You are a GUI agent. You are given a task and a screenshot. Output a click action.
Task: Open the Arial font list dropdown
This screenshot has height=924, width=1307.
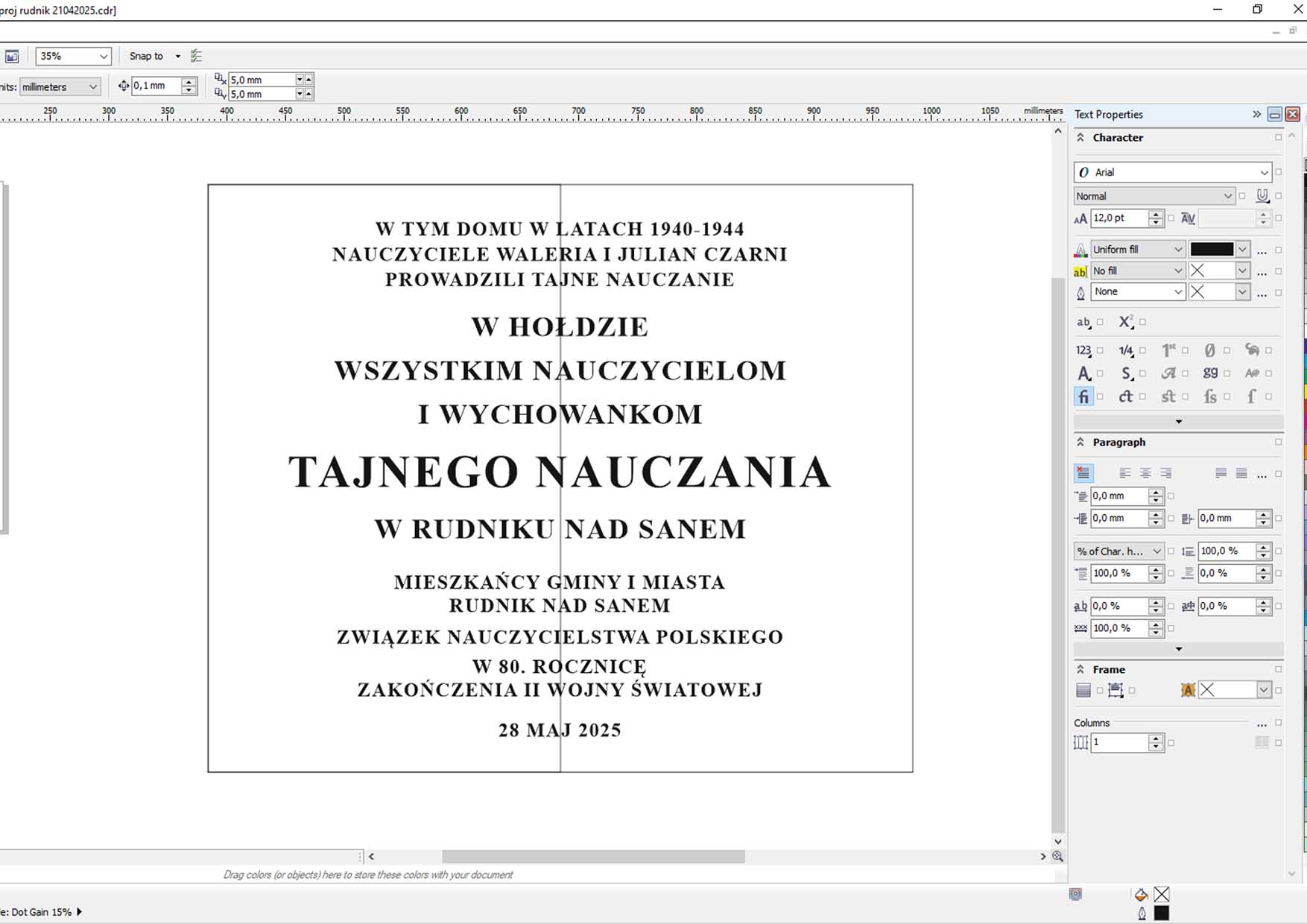[x=1264, y=172]
